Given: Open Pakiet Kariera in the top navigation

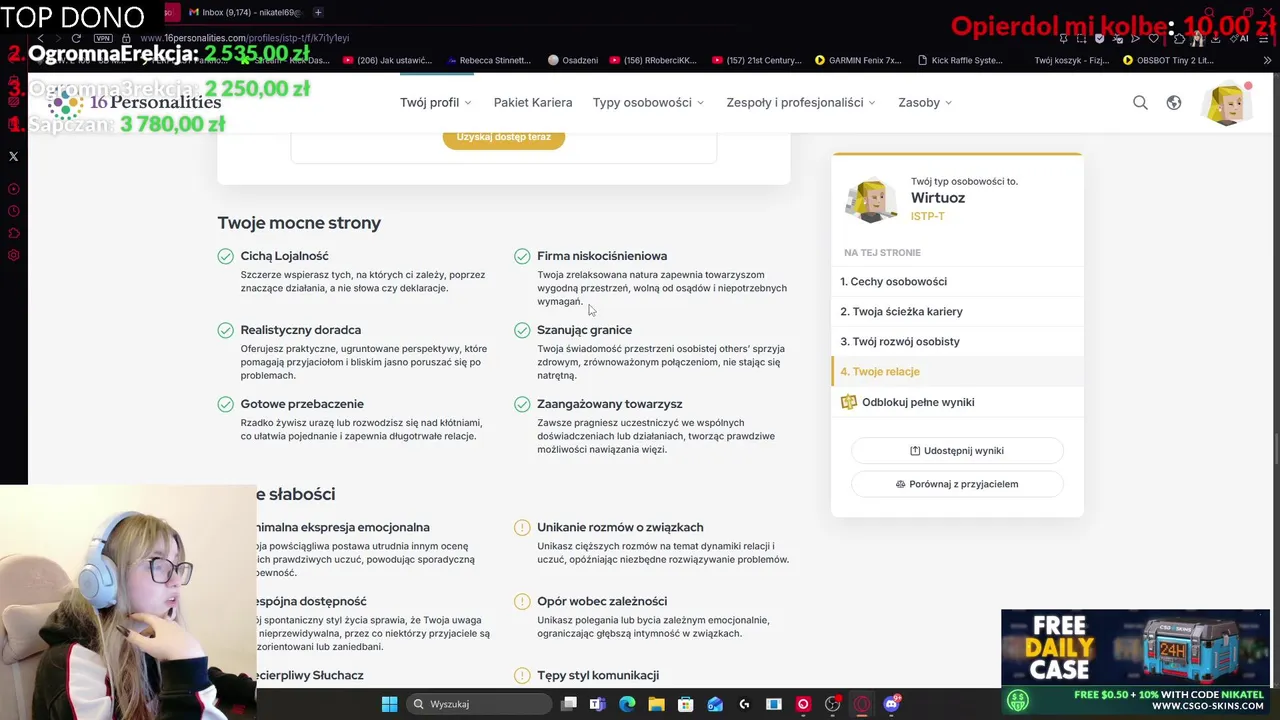Looking at the screenshot, I should click(533, 102).
